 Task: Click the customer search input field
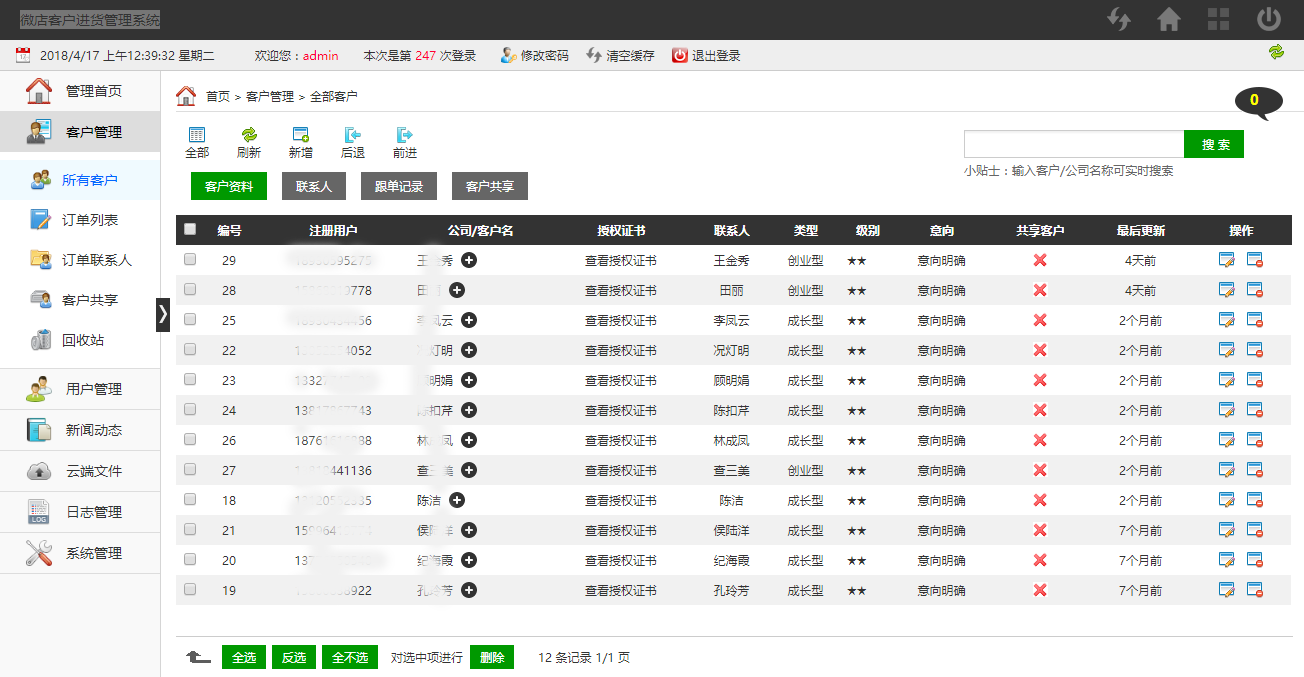click(1074, 144)
